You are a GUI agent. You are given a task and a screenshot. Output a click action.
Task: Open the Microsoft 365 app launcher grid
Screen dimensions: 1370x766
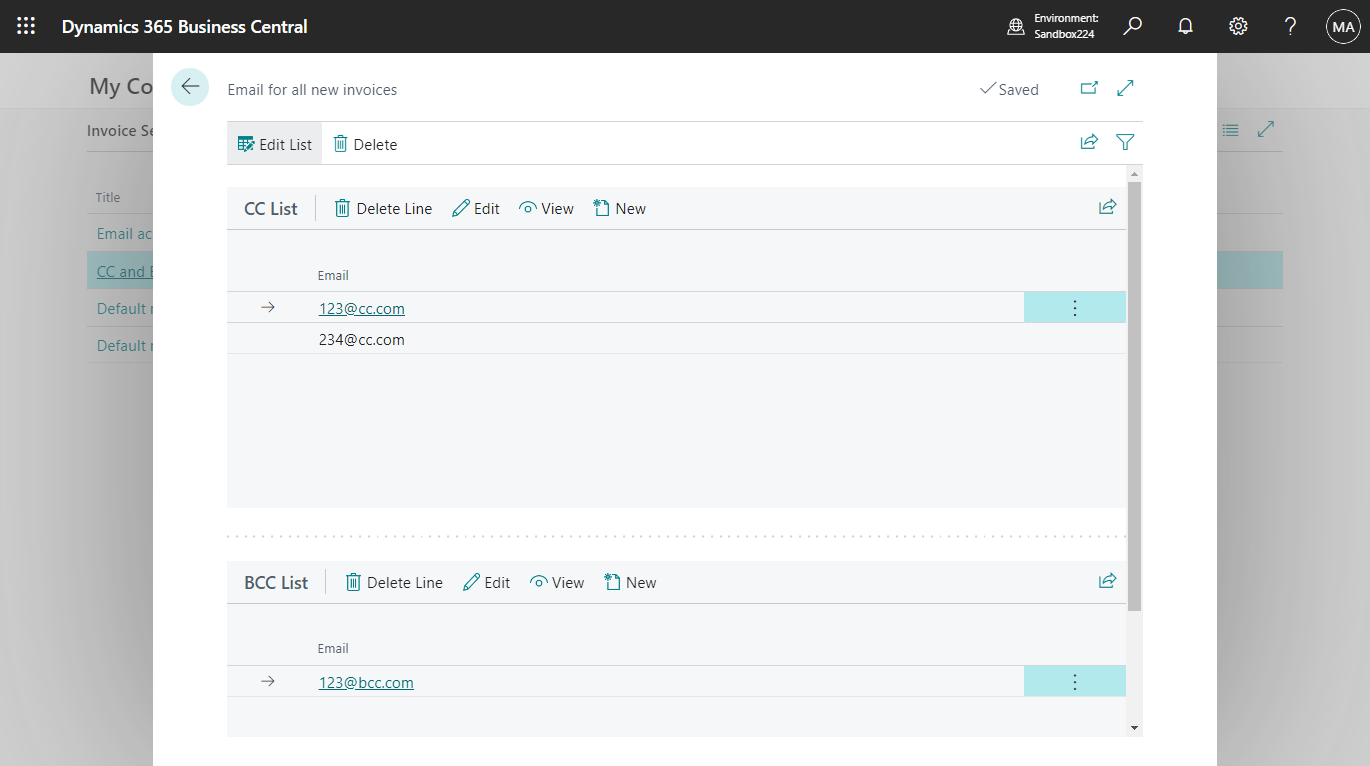tap(26, 26)
